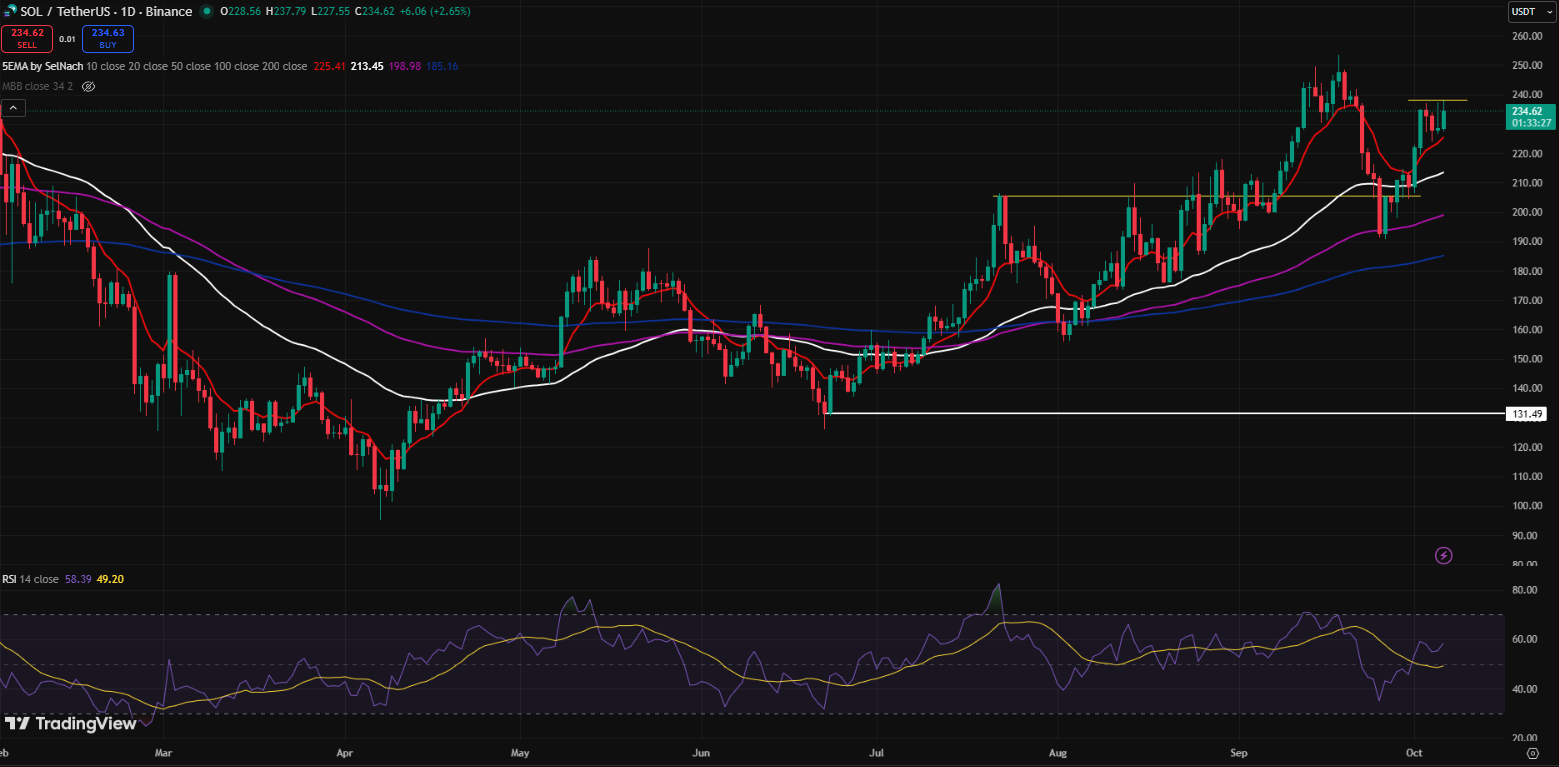Open the USDT currency dropdown

point(1523,12)
